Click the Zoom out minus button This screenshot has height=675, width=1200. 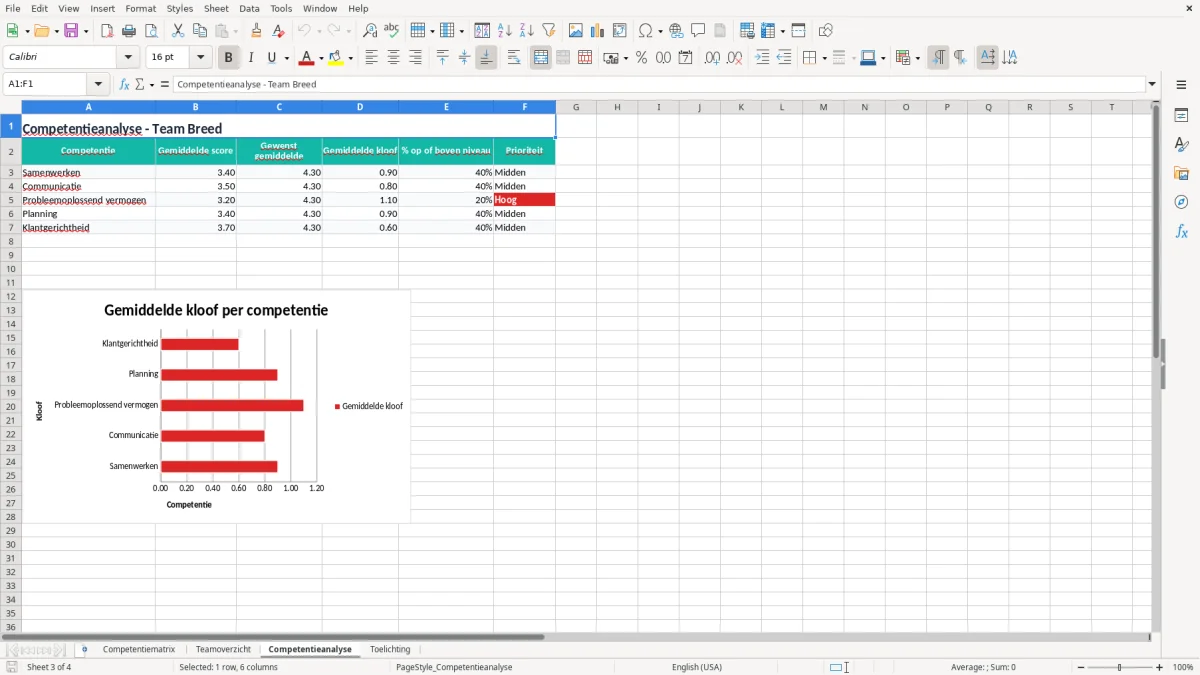point(1081,667)
